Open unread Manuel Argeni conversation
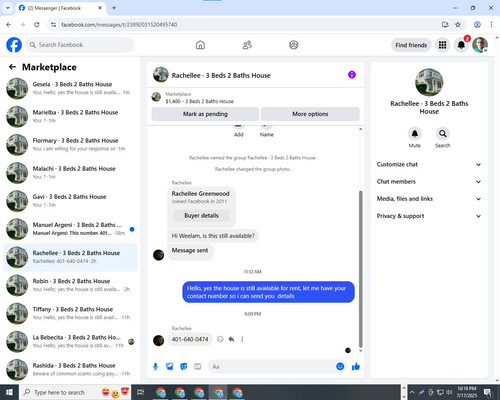500x400 pixels. [x=70, y=229]
